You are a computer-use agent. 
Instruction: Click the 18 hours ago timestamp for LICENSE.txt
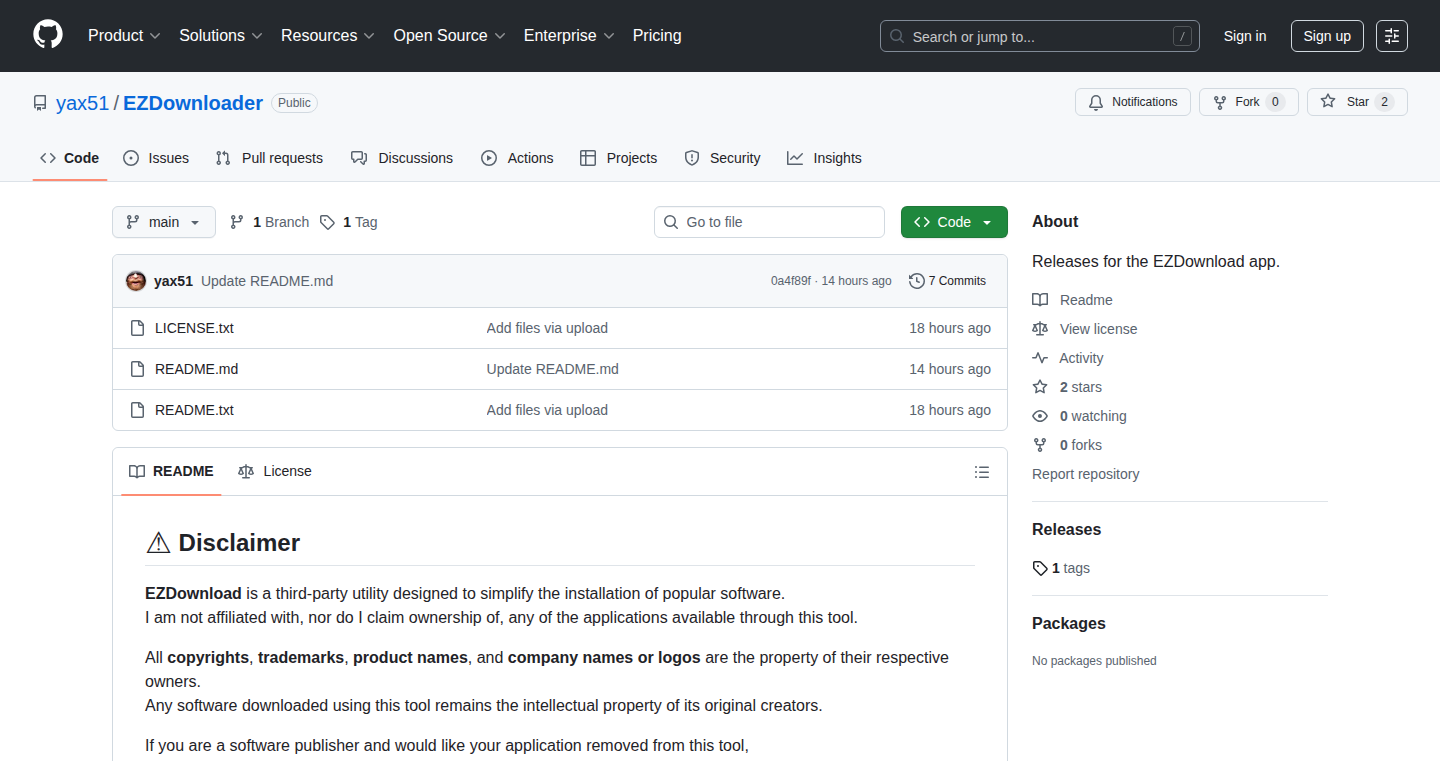(950, 328)
